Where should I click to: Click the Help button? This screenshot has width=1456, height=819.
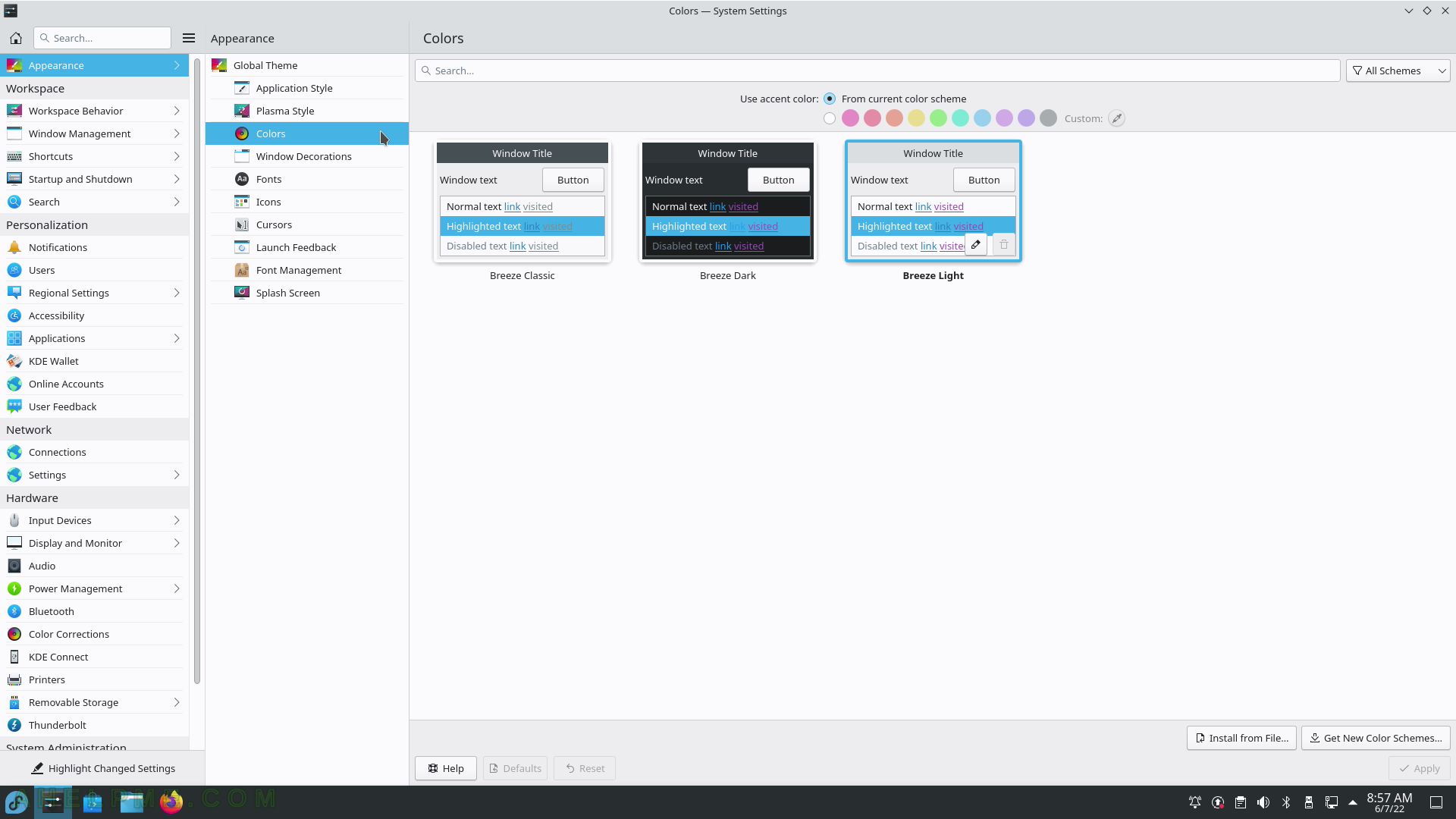tap(446, 768)
